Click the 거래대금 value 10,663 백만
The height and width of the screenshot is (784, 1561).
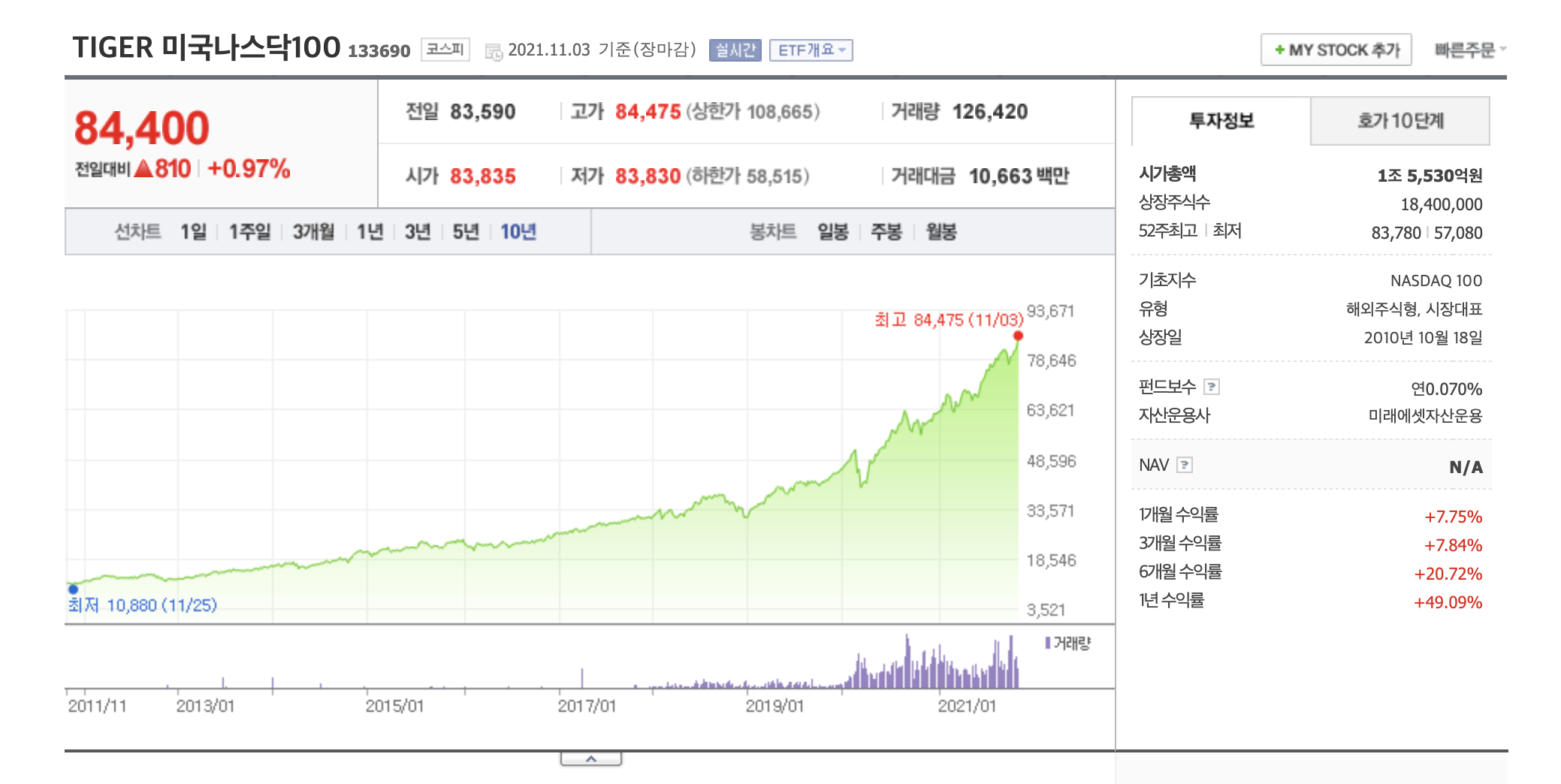(x=1019, y=176)
